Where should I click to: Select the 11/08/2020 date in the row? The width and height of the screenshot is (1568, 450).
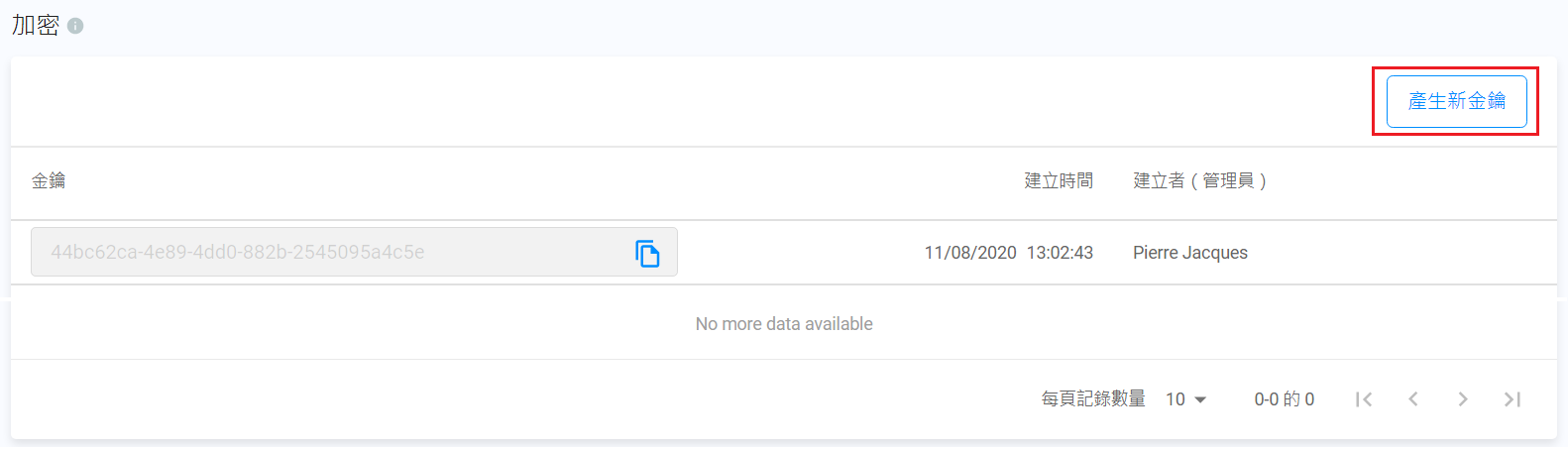pyautogui.click(x=970, y=253)
